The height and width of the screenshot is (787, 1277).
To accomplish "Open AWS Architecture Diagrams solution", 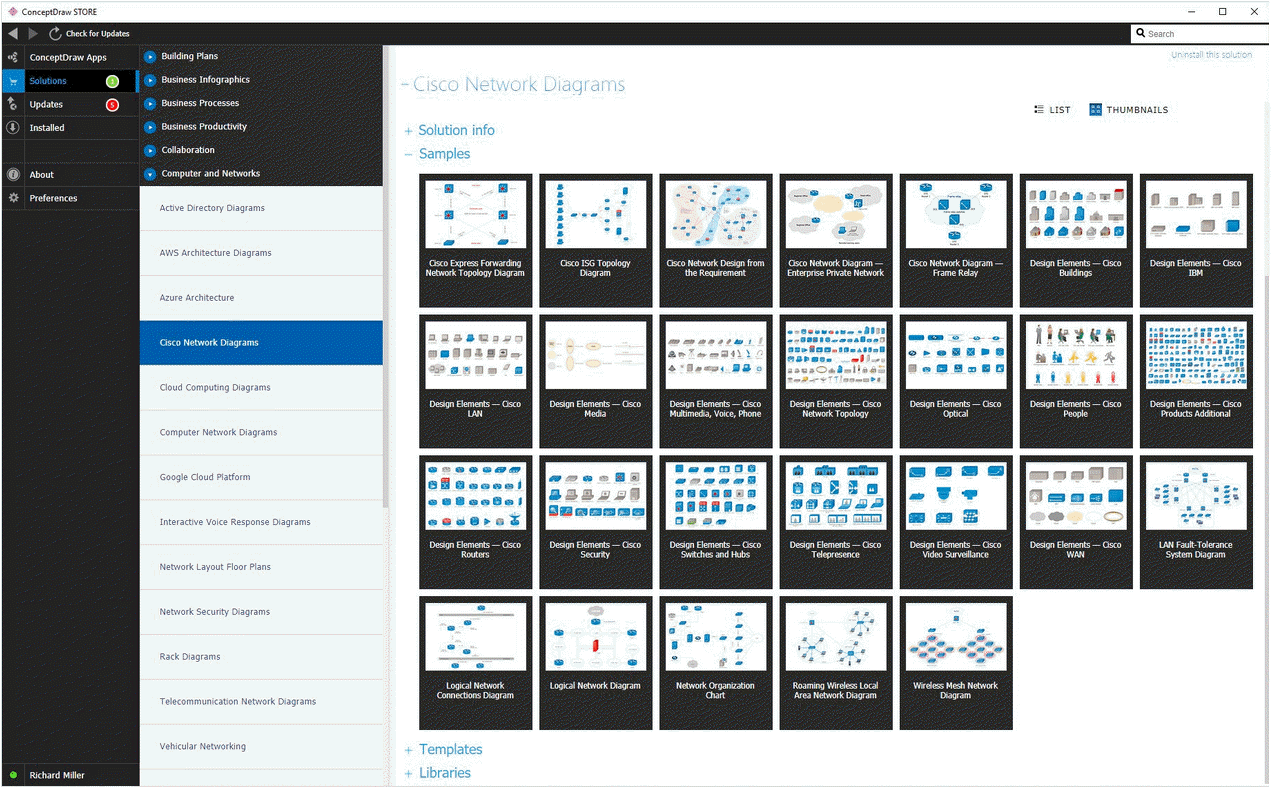I will tap(261, 253).
